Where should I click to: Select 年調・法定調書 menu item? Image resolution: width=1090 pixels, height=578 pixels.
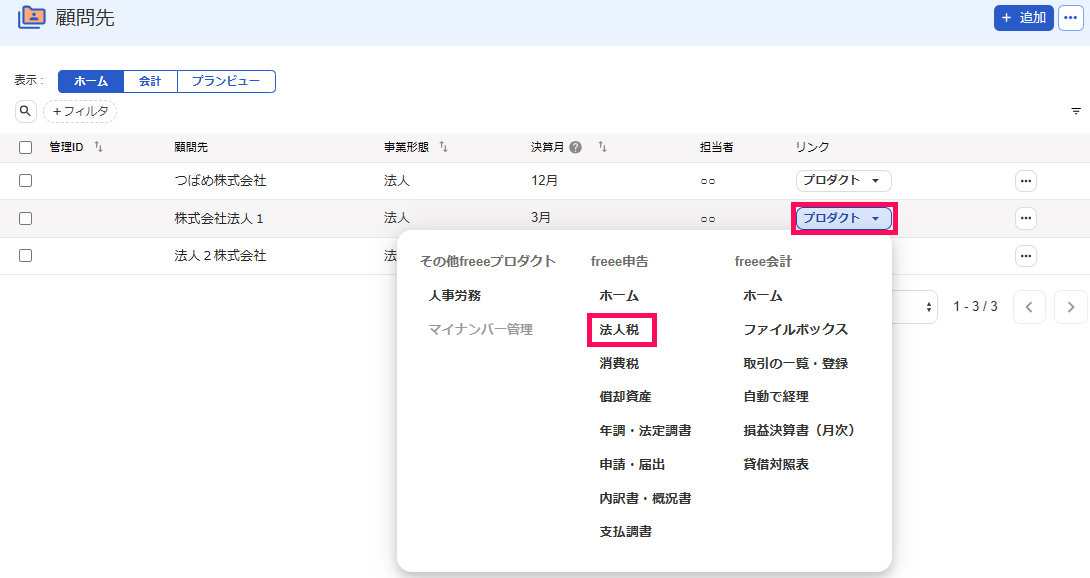click(645, 431)
